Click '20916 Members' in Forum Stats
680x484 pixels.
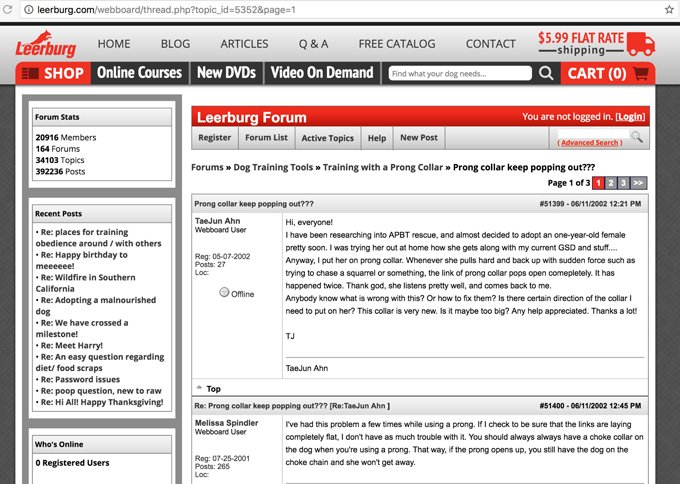click(66, 137)
